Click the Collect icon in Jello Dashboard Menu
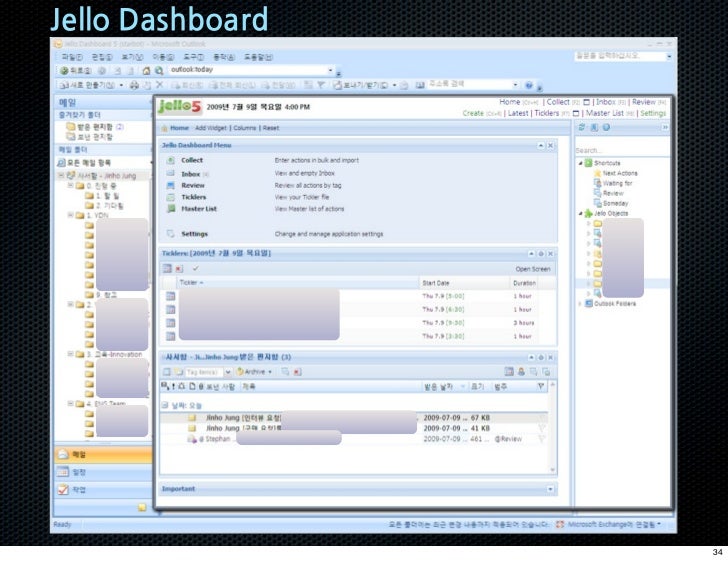Image resolution: width=728 pixels, height=561 pixels. (x=170, y=160)
